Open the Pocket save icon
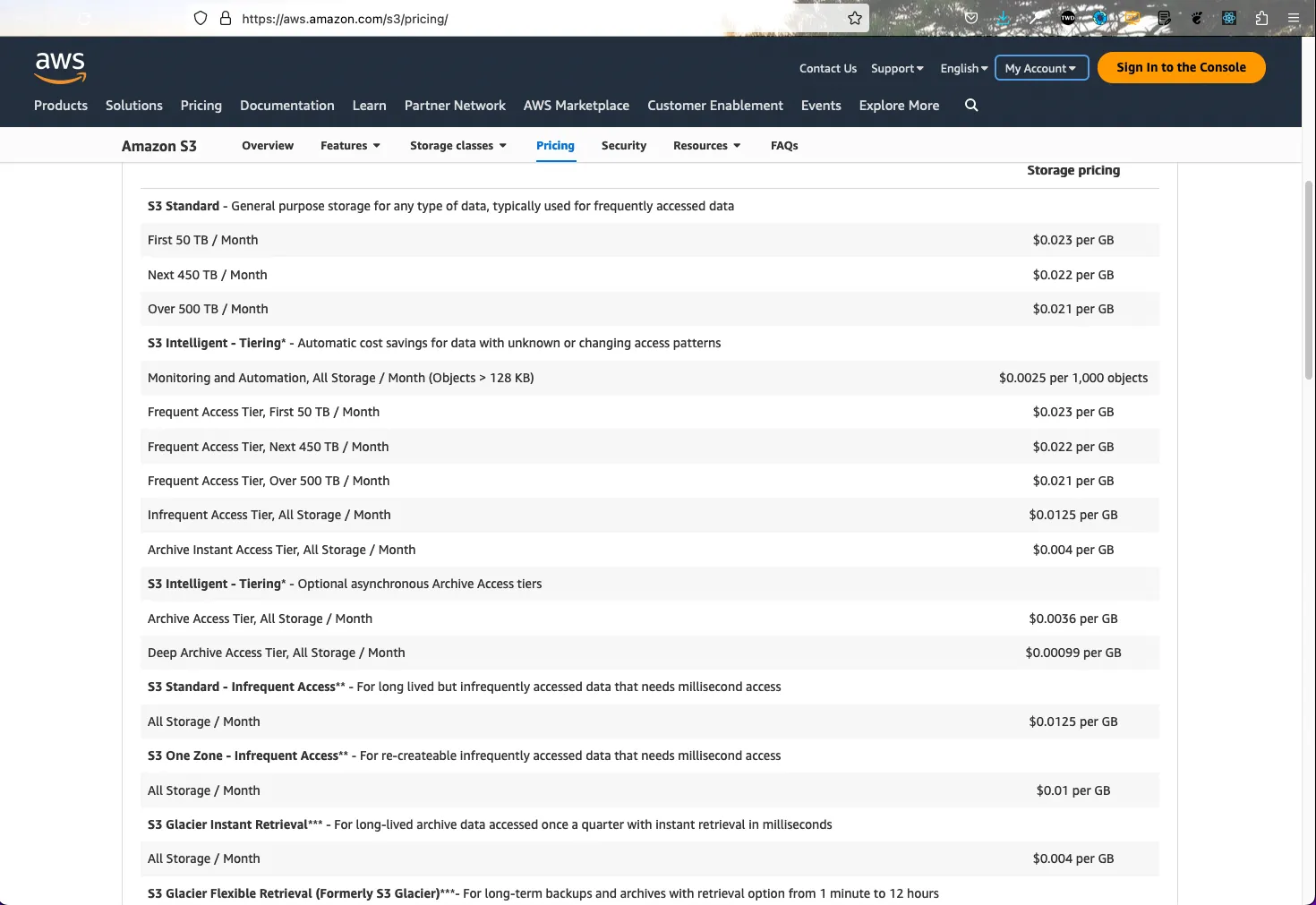This screenshot has height=905, width=1316. coord(971,18)
